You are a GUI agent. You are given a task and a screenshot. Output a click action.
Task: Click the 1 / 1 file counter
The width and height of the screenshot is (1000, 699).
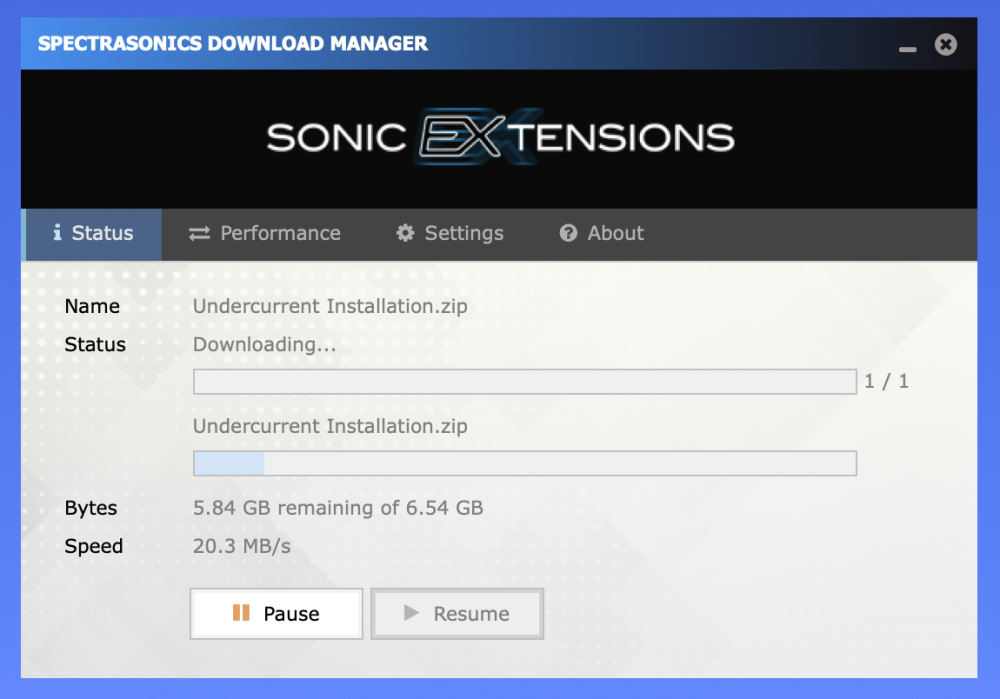(x=886, y=381)
